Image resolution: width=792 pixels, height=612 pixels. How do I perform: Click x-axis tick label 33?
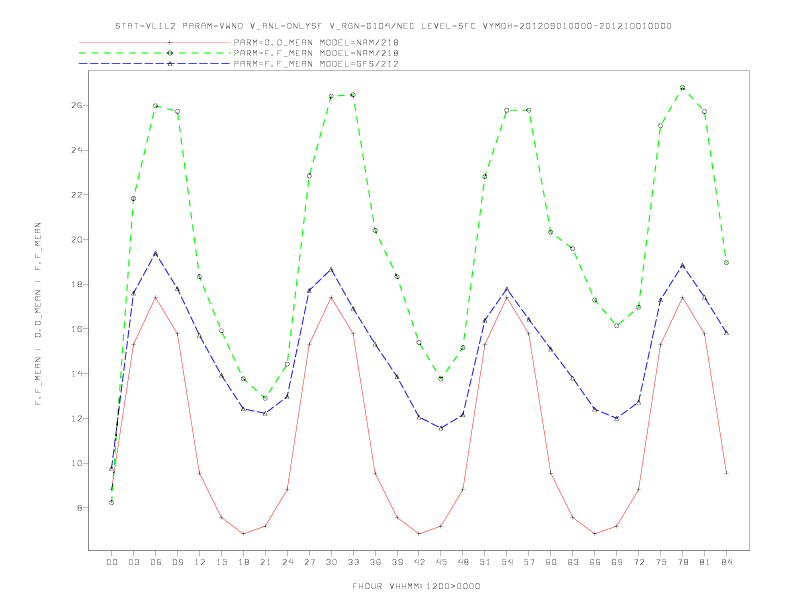pos(353,562)
